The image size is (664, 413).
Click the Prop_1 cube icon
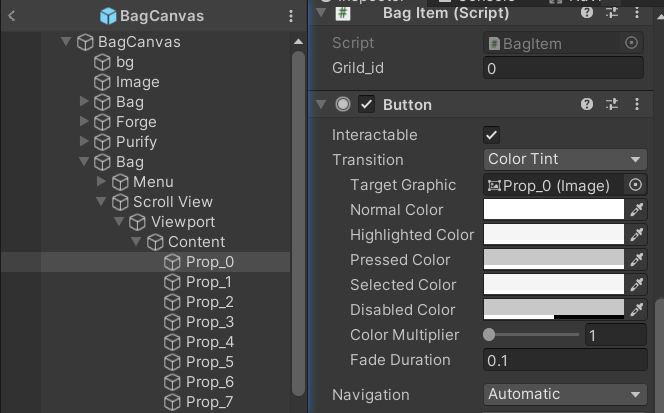(172, 282)
